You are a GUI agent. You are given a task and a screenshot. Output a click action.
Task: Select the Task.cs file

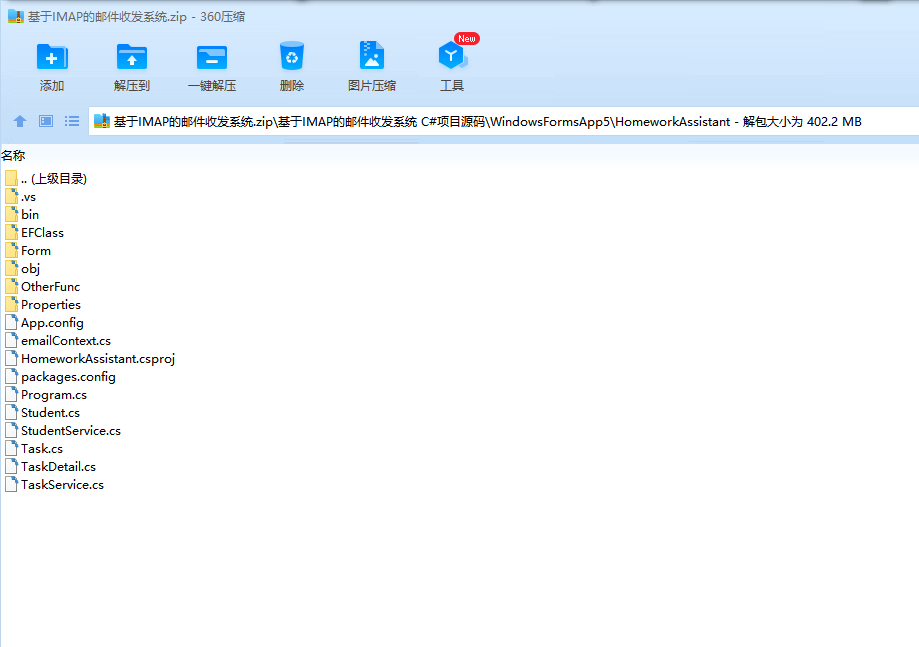[34, 449]
